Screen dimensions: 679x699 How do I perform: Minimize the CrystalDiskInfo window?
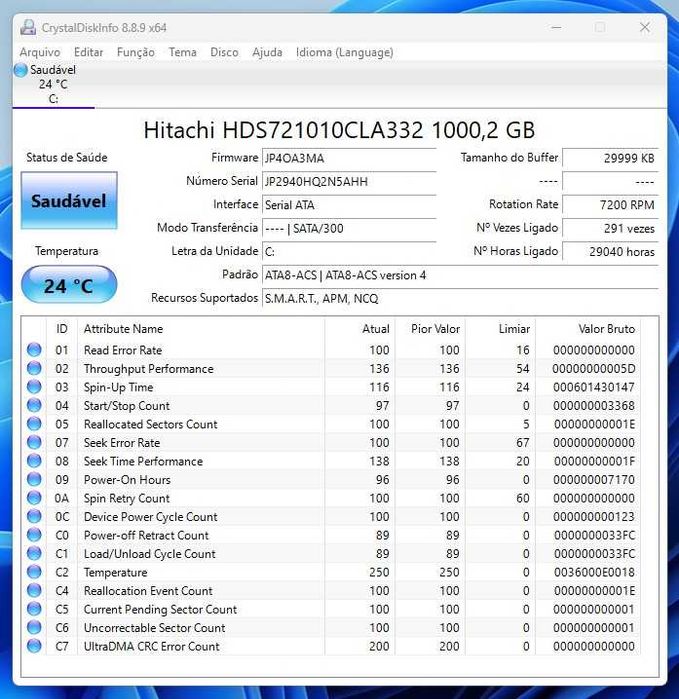tap(556, 28)
